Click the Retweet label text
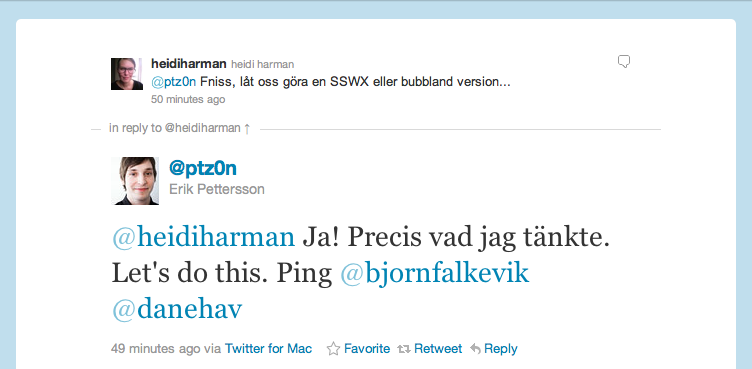 [x=438, y=348]
